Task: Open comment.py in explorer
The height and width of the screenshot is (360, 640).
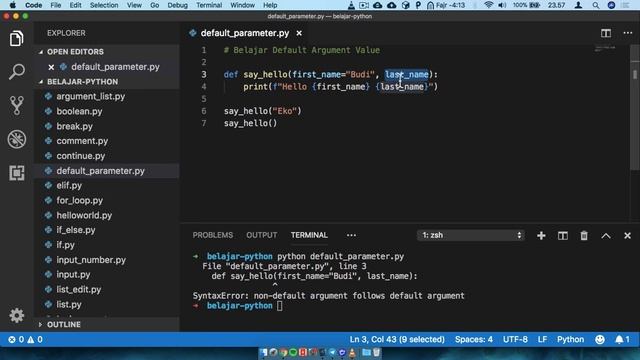Action: (82, 141)
